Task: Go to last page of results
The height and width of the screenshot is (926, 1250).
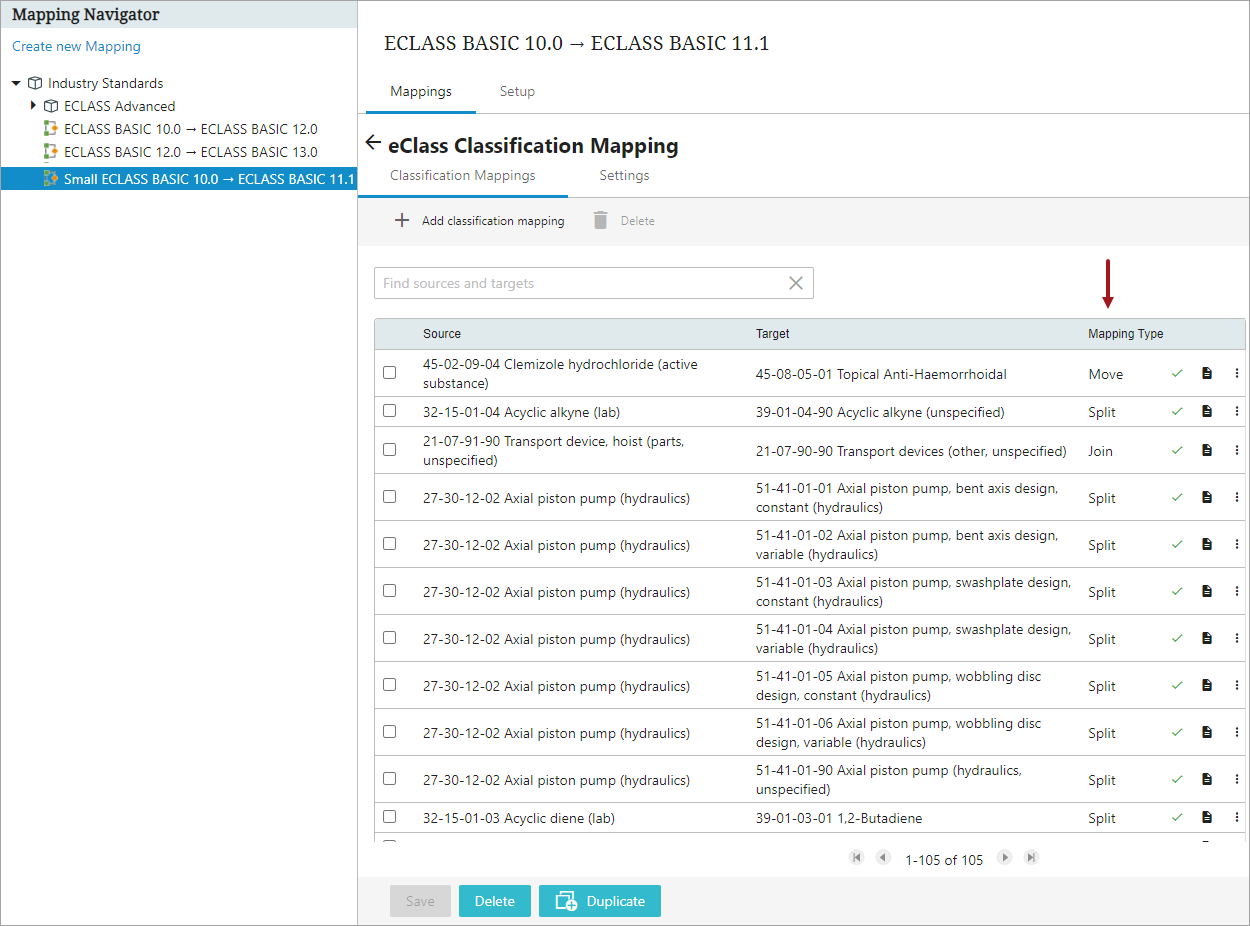Action: (x=1032, y=858)
